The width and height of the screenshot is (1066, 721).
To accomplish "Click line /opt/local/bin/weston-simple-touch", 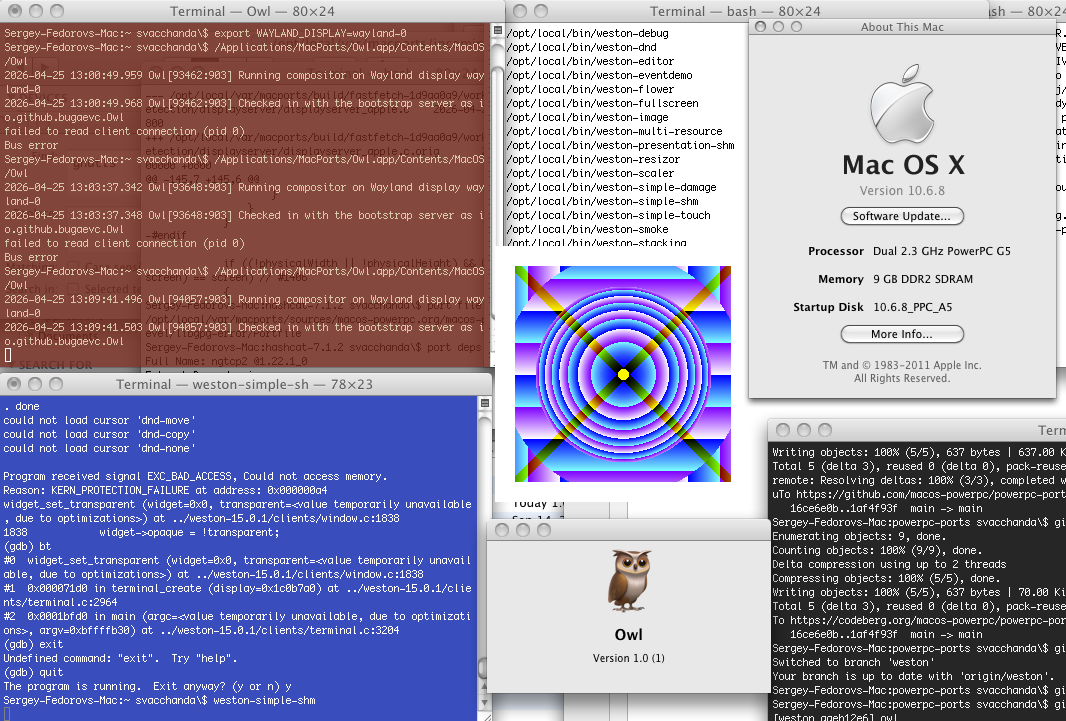I will [608, 215].
